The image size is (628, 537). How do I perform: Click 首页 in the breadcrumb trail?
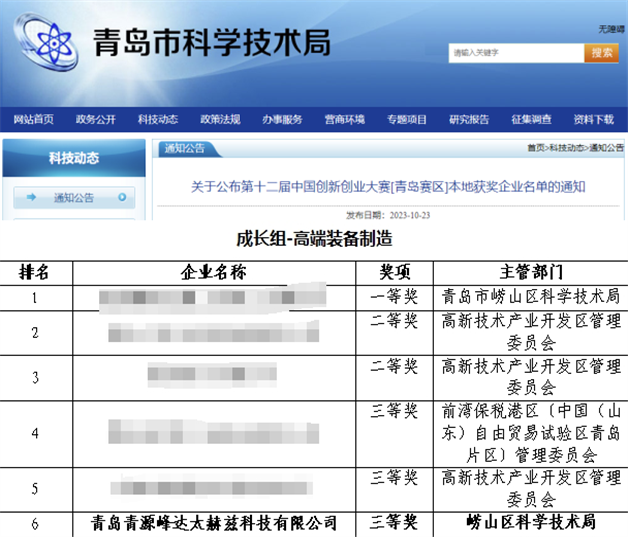tap(536, 148)
